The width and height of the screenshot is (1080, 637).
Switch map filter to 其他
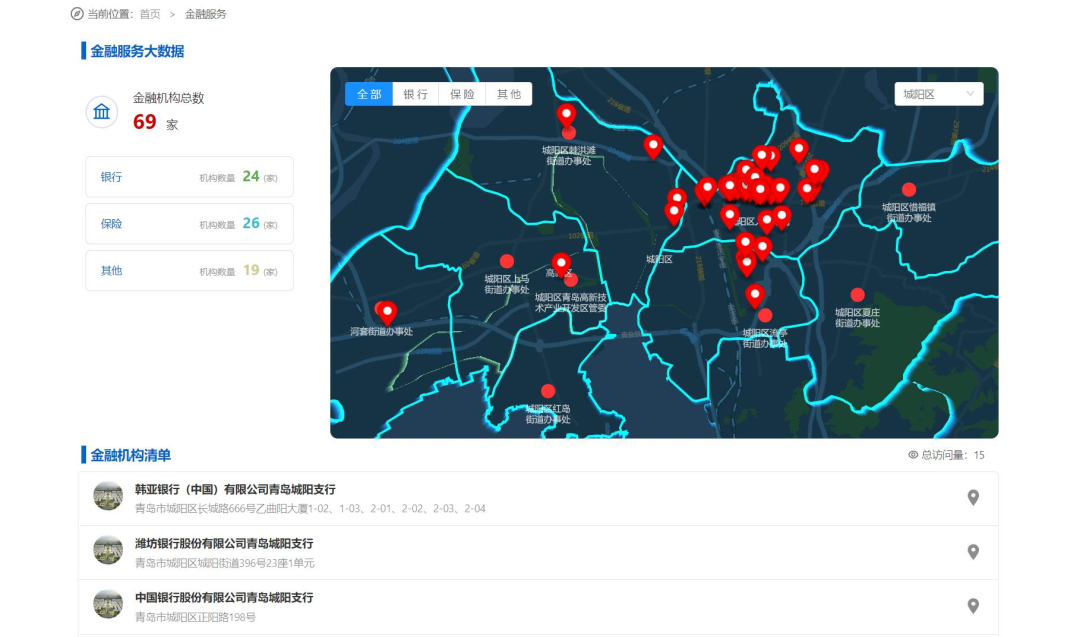click(508, 94)
